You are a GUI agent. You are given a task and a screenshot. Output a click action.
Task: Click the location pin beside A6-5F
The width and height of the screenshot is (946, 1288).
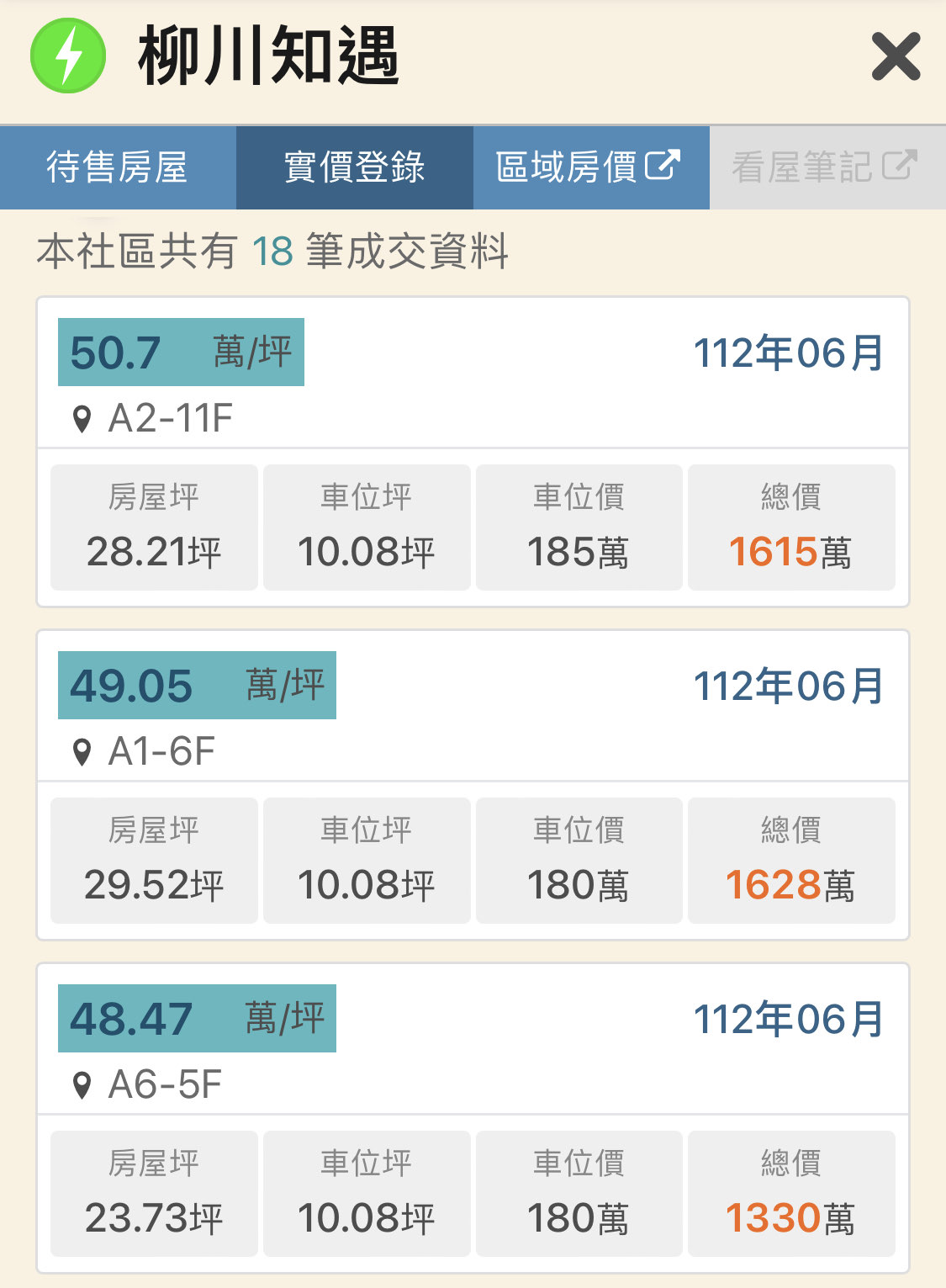[x=82, y=1085]
